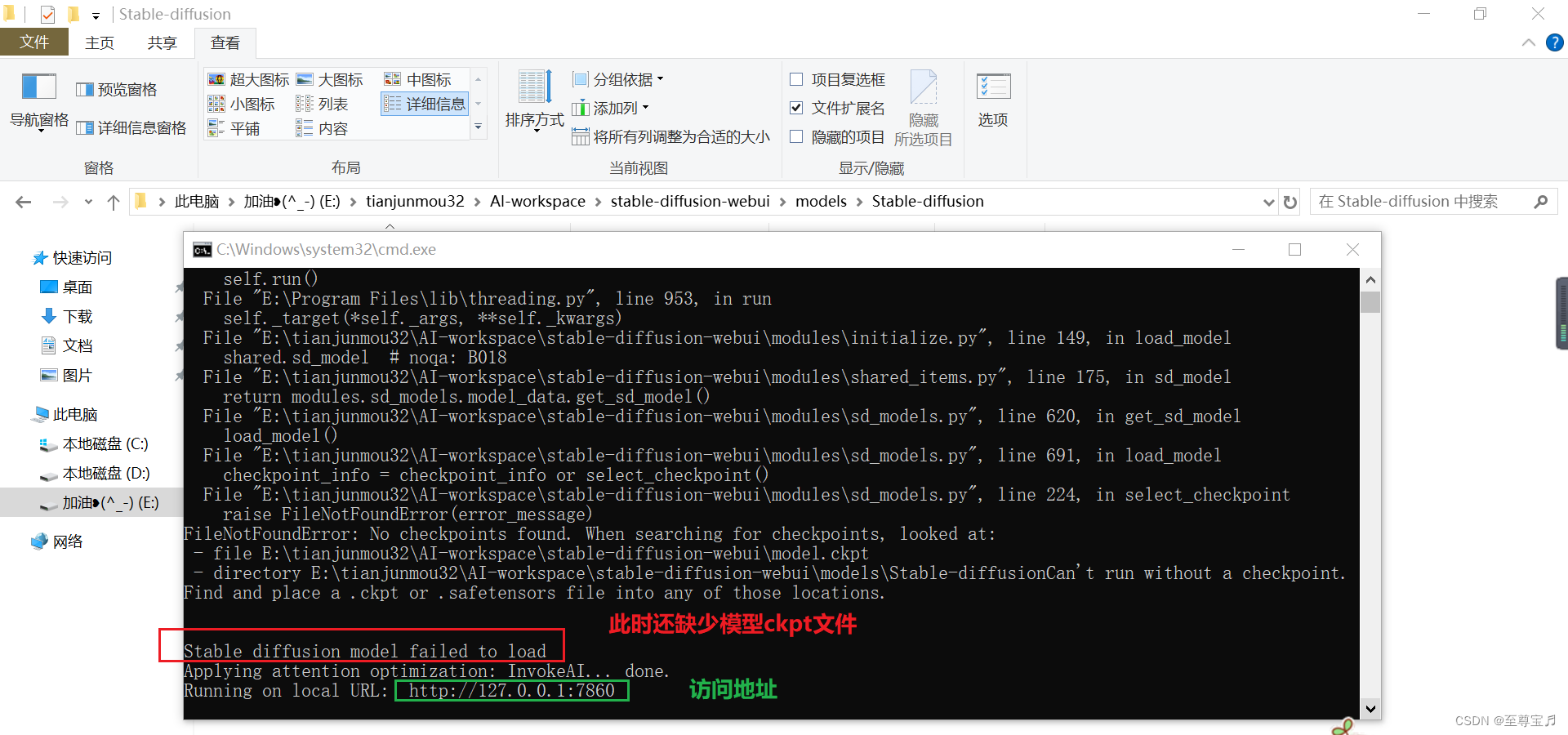Image resolution: width=1568 pixels, height=735 pixels.
Task: Enable the 隐藏的项目 checkbox
Action: coord(796,137)
